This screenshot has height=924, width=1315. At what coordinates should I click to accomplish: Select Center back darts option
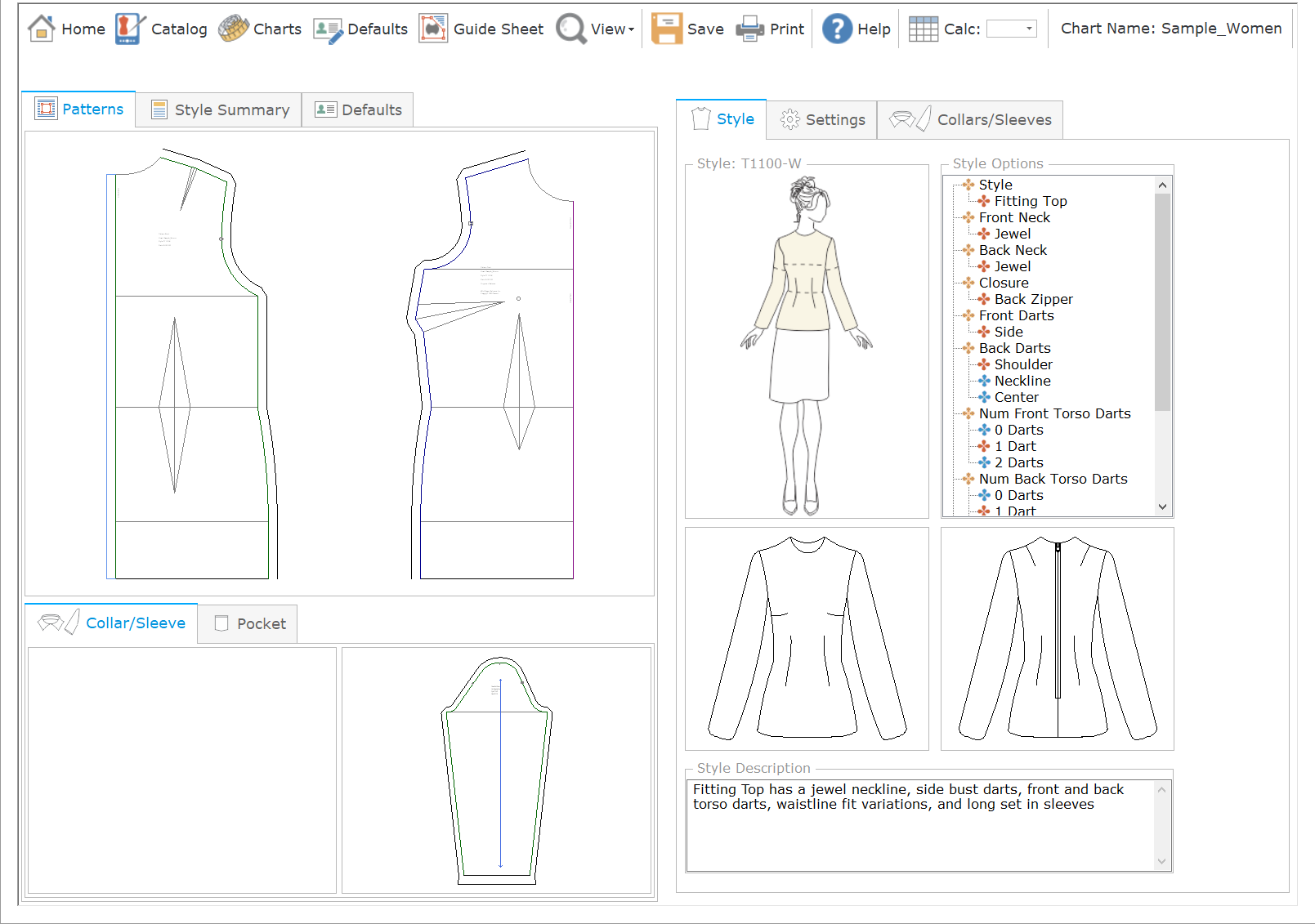pos(1016,397)
